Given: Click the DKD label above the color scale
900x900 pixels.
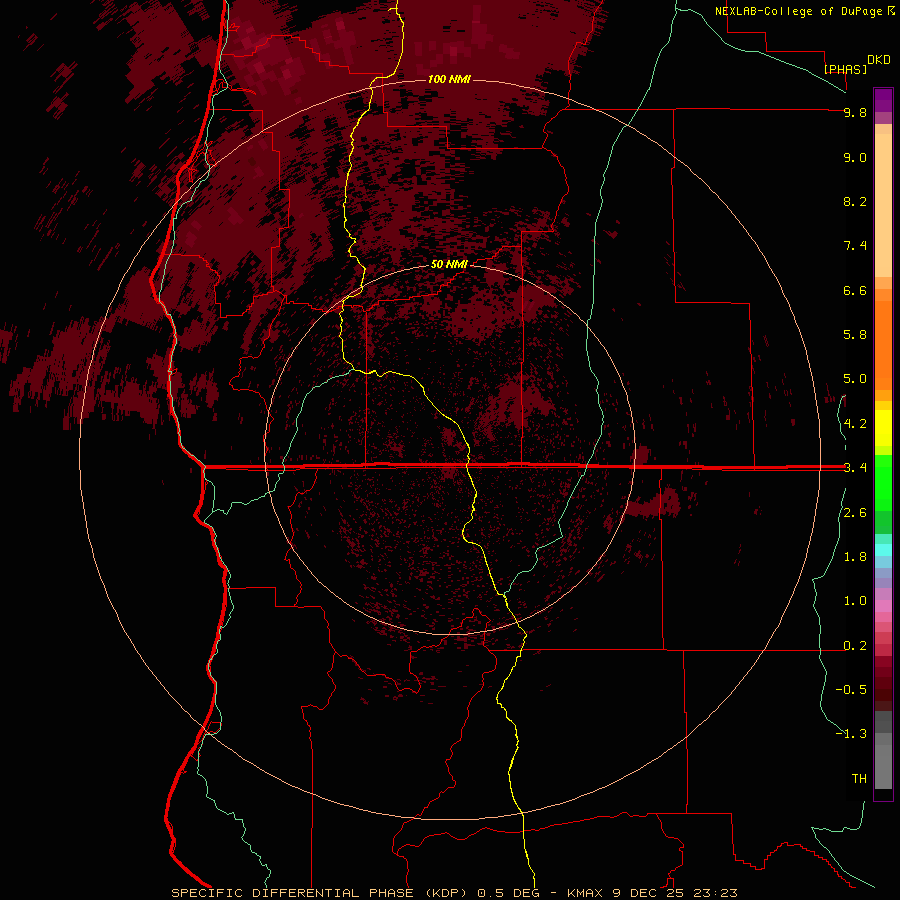Looking at the screenshot, I should coord(879,60).
